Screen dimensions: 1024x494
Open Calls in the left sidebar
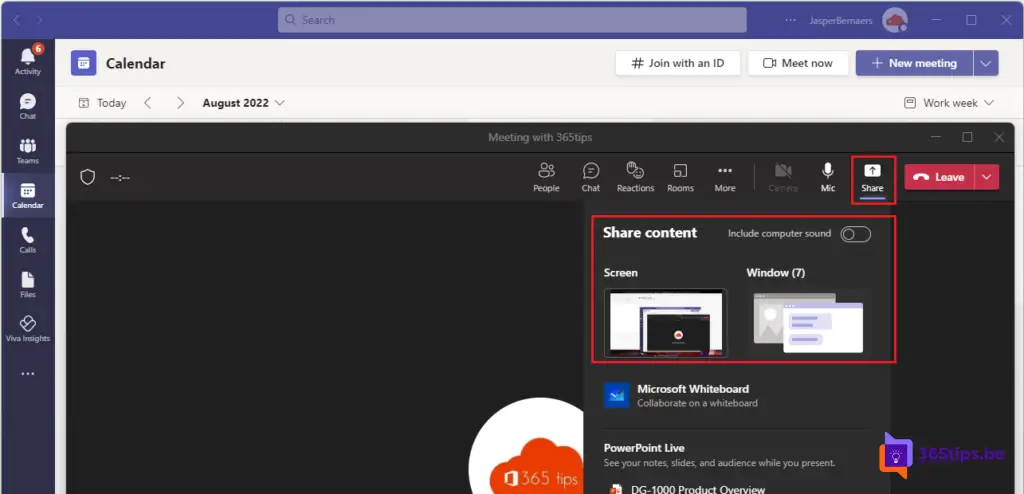[27, 240]
